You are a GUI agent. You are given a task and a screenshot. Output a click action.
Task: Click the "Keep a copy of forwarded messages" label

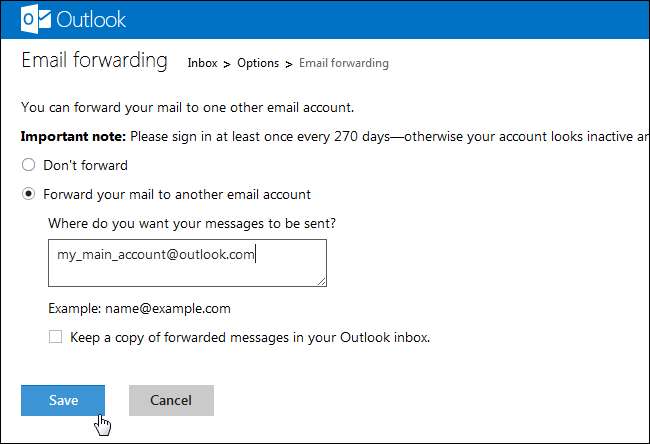[x=249, y=337]
